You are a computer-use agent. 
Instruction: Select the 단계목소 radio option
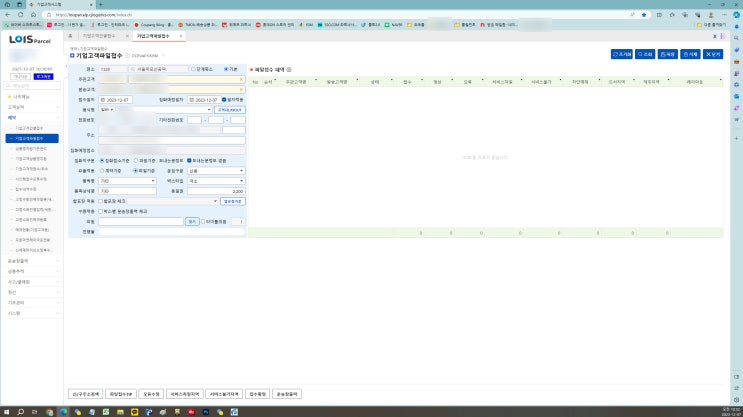click(x=193, y=69)
